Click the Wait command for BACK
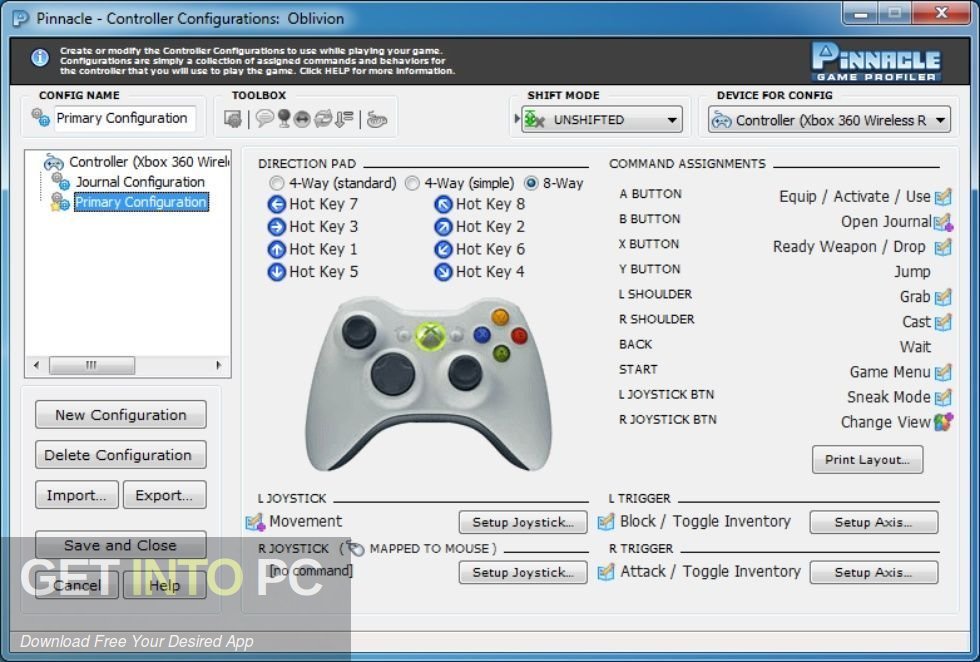 coord(915,347)
